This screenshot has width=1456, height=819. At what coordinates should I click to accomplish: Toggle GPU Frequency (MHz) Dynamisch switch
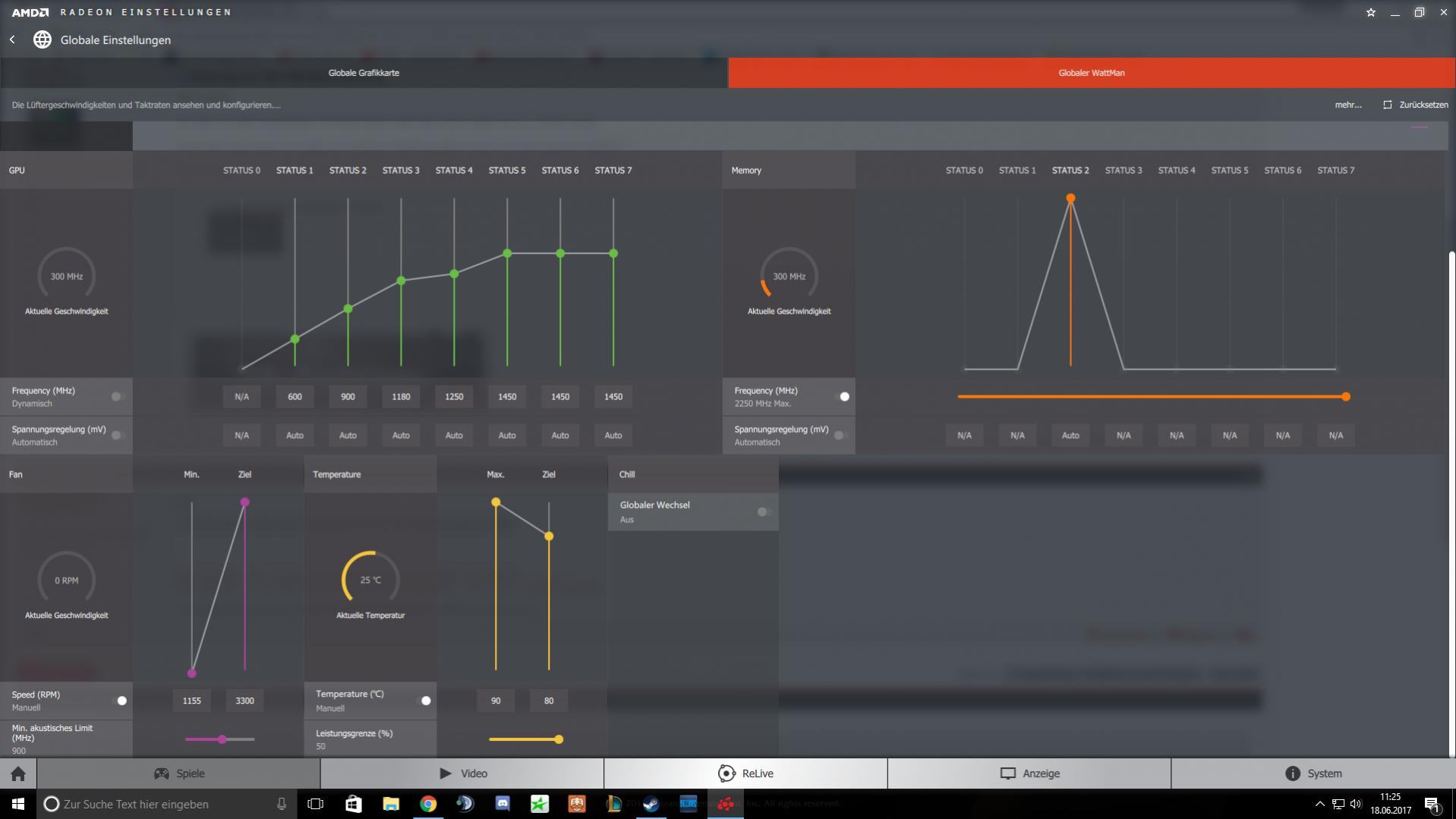tap(118, 396)
